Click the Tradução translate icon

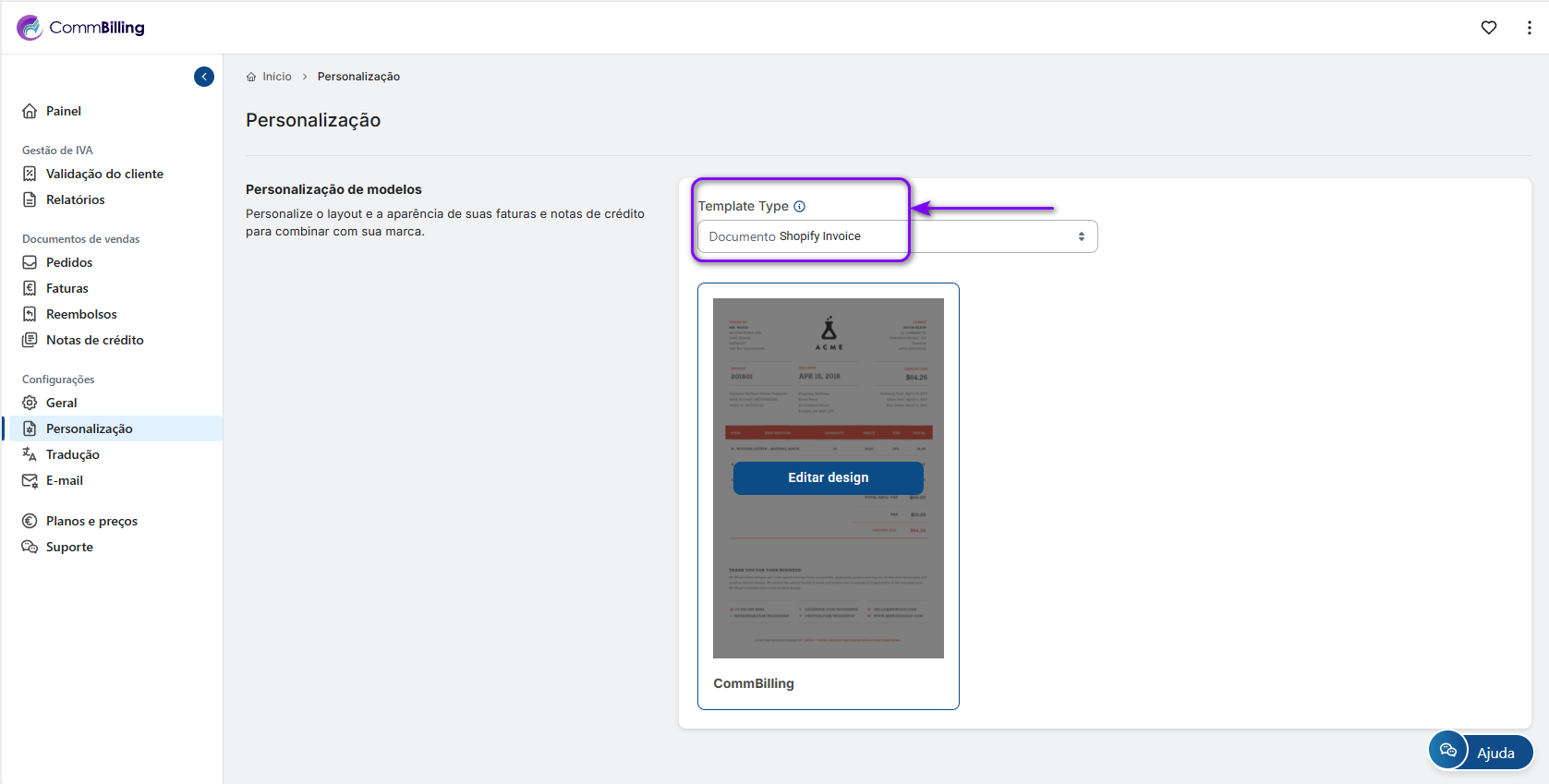click(30, 454)
